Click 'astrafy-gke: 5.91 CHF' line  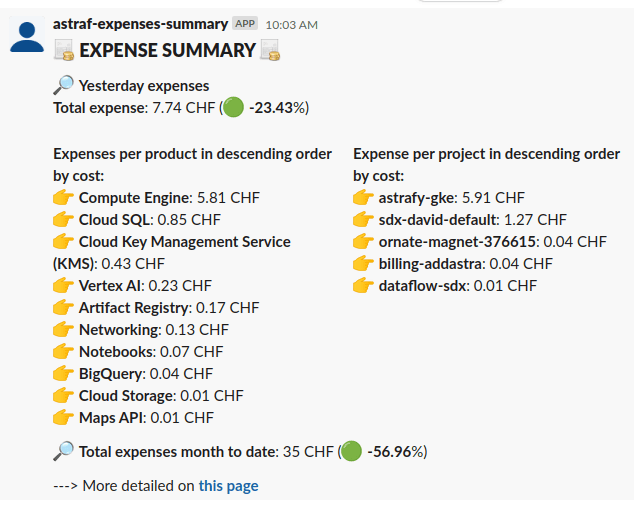coord(452,198)
